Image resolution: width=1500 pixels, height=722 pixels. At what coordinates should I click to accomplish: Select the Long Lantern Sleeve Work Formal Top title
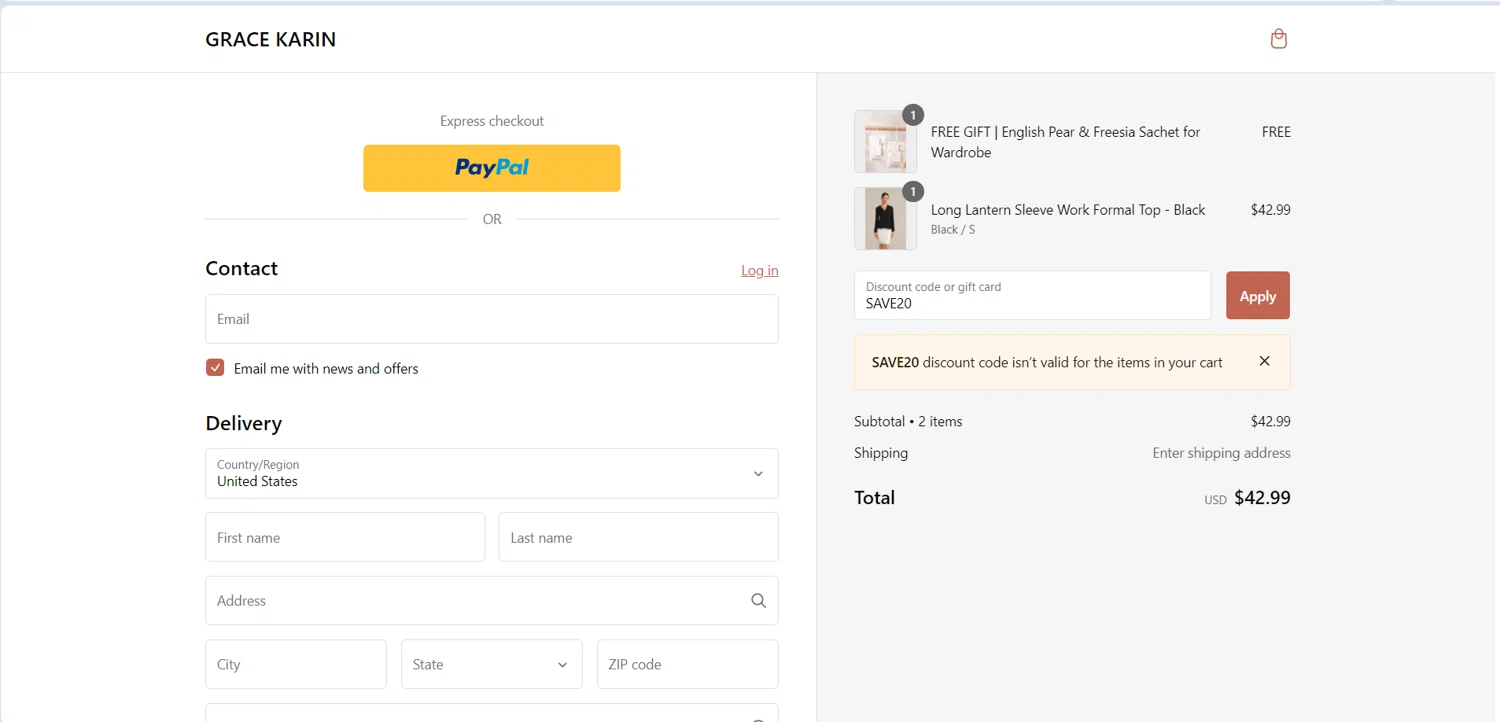[1068, 210]
